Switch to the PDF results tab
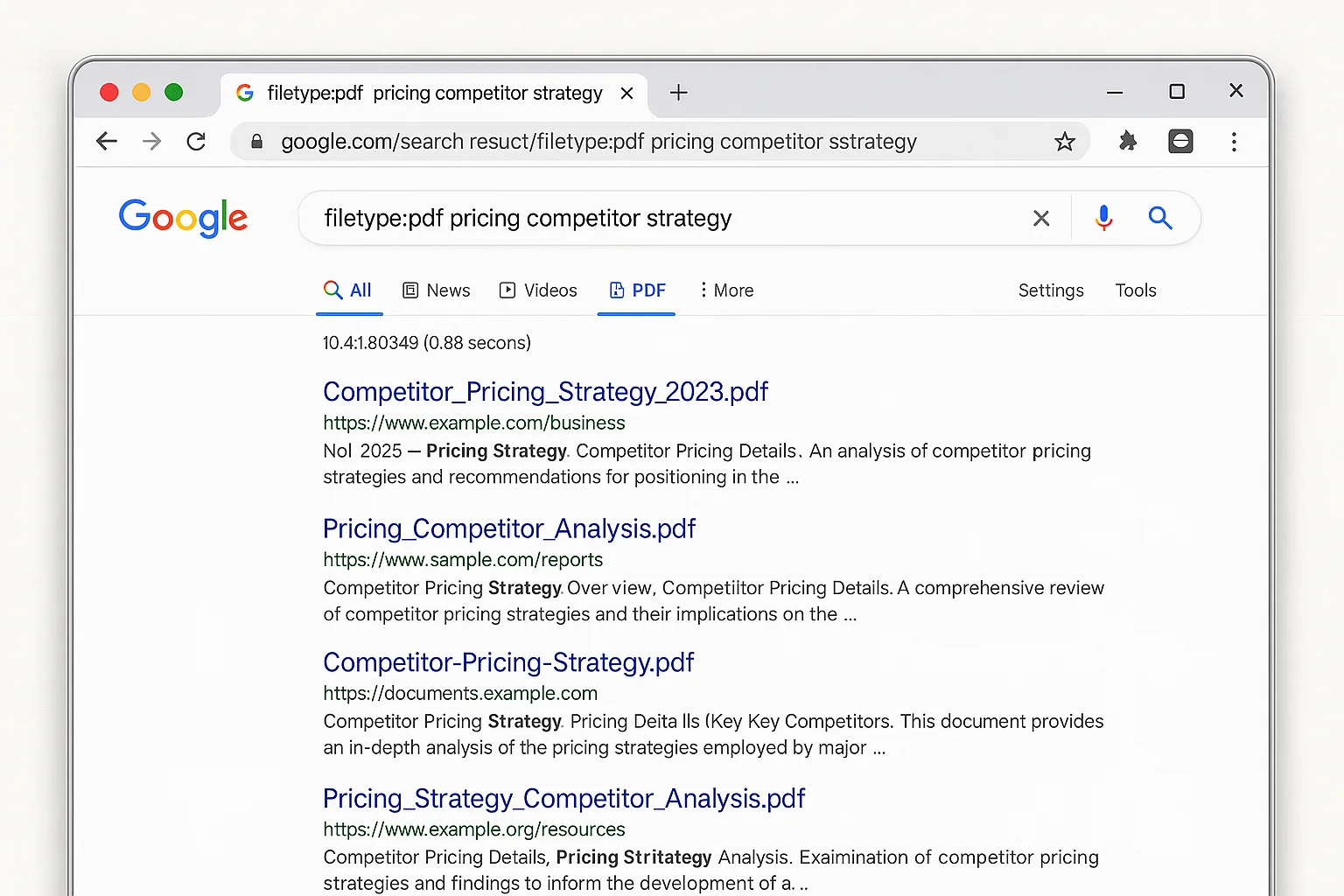The image size is (1344, 896). point(636,290)
